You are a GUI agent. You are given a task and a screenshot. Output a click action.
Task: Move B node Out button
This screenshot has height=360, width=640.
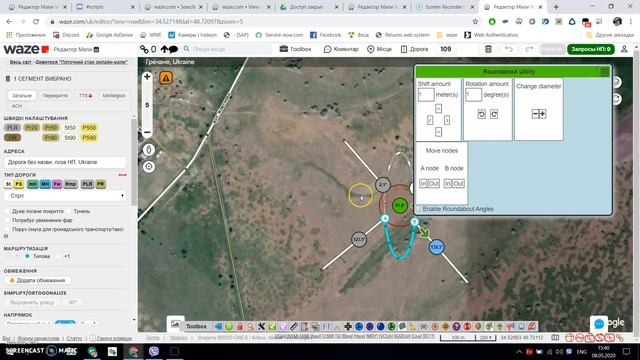coord(458,184)
